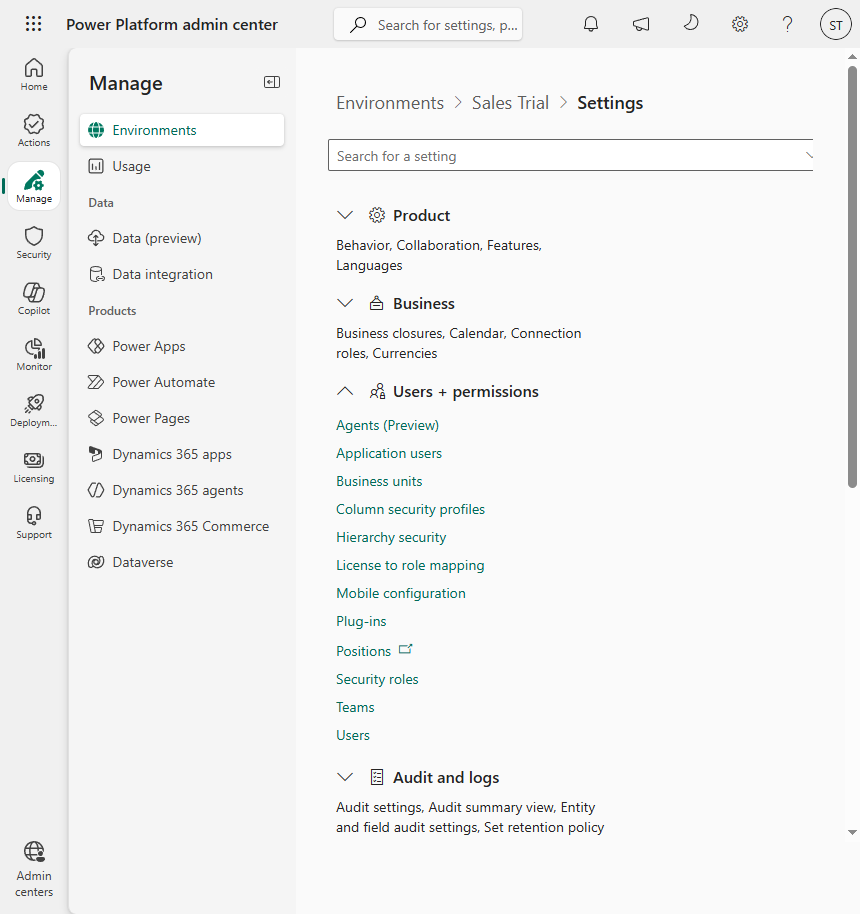860x914 pixels.
Task: Focus the Search for a setting field
Action: pyautogui.click(x=570, y=155)
